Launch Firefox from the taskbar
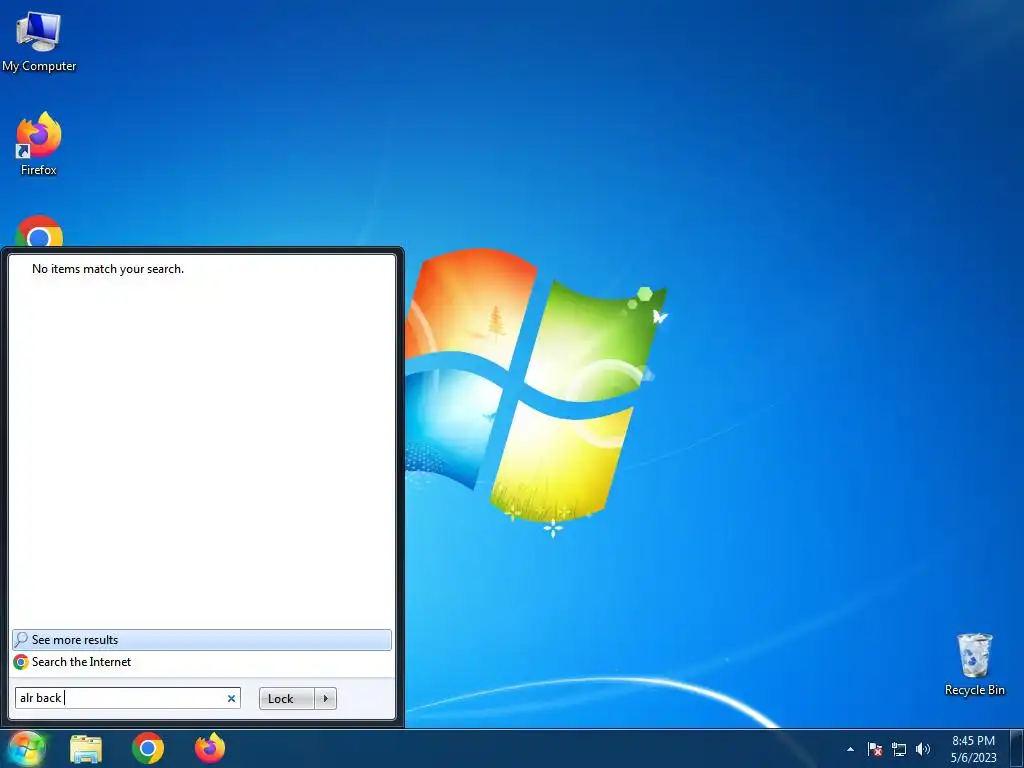 point(210,748)
